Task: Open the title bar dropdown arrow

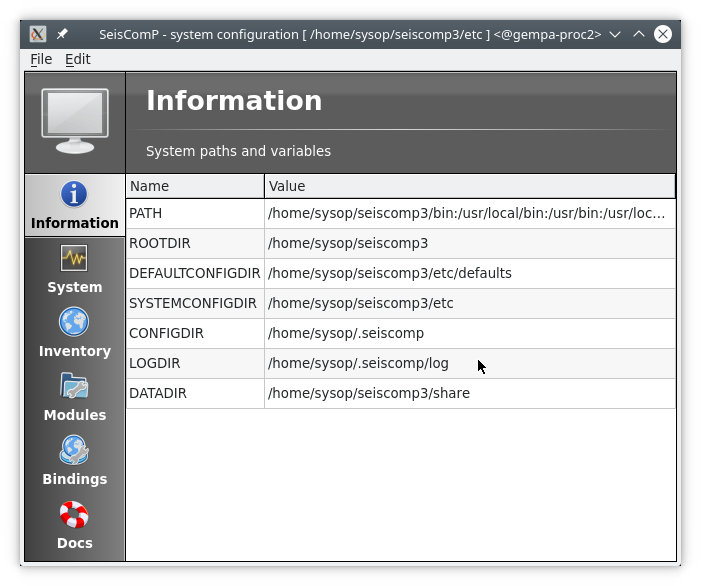Action: click(x=615, y=34)
